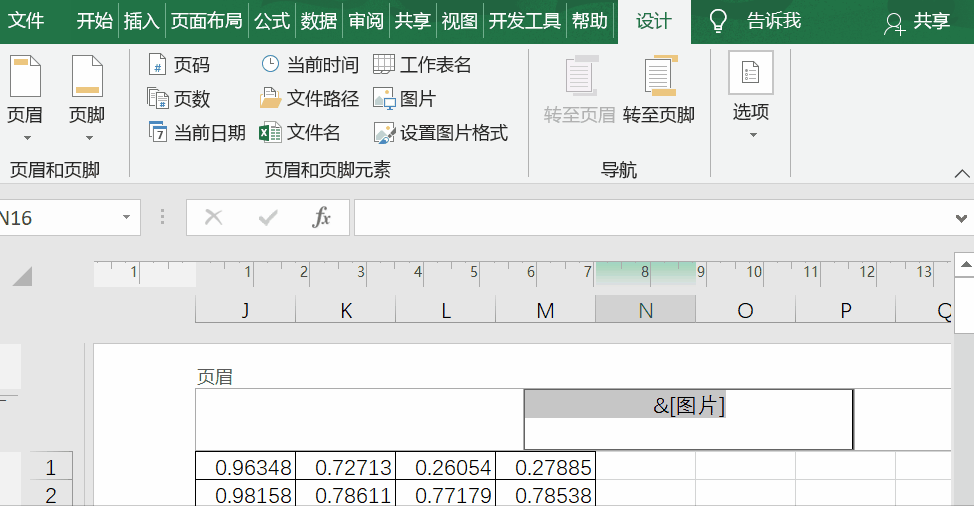The image size is (974, 506).
Task: Switch to the Page Layout (页面布局) tab
Action: (x=206, y=21)
